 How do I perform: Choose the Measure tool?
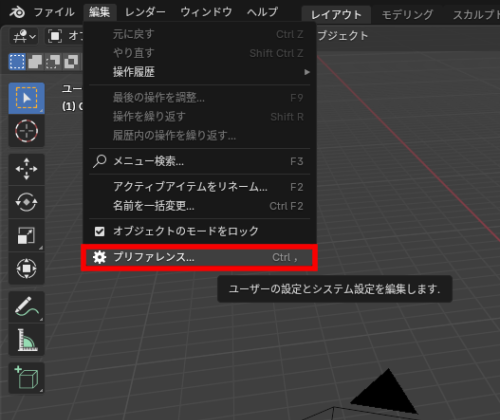click(26, 339)
